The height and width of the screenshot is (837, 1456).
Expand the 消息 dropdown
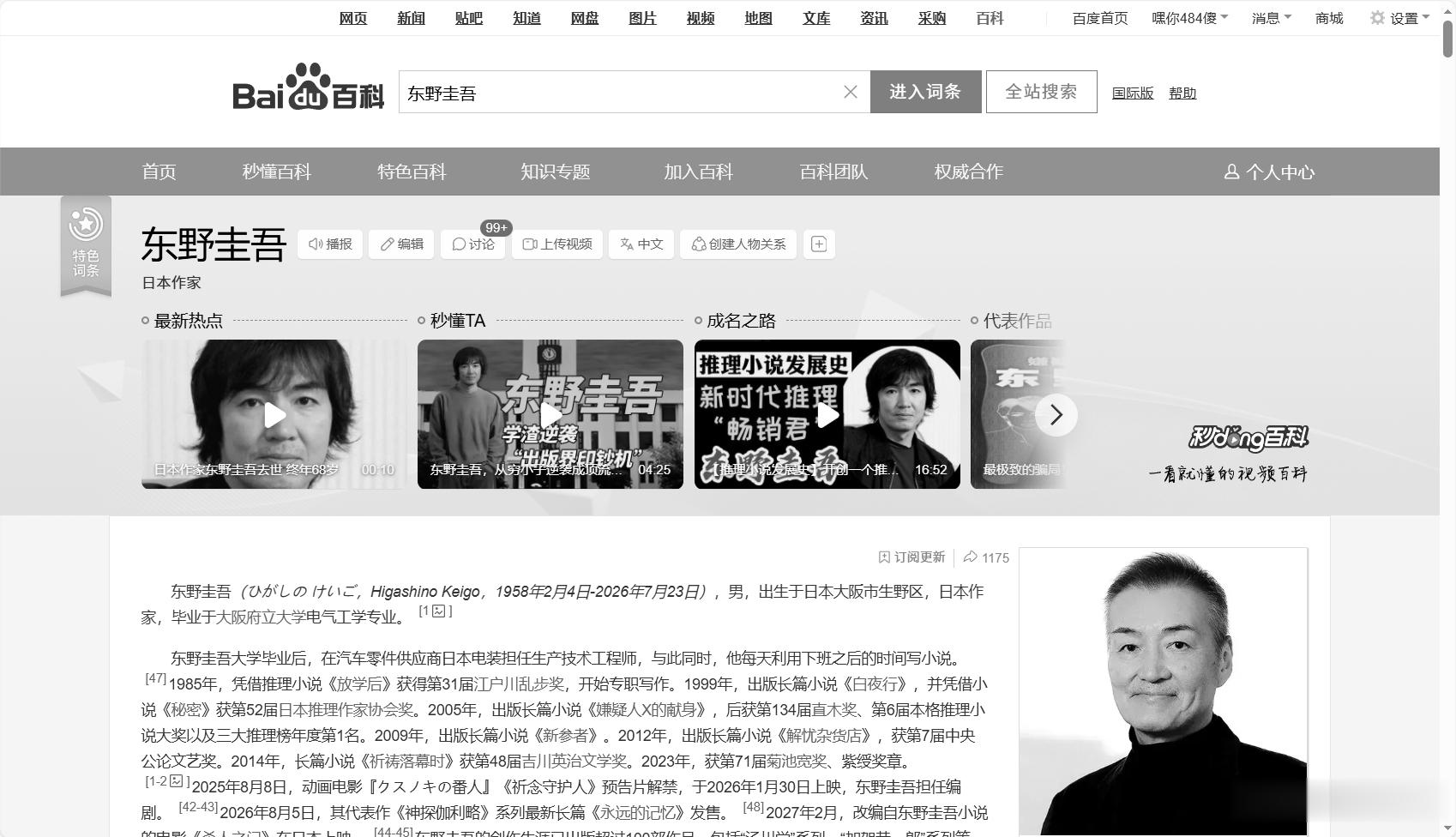click(x=1272, y=18)
